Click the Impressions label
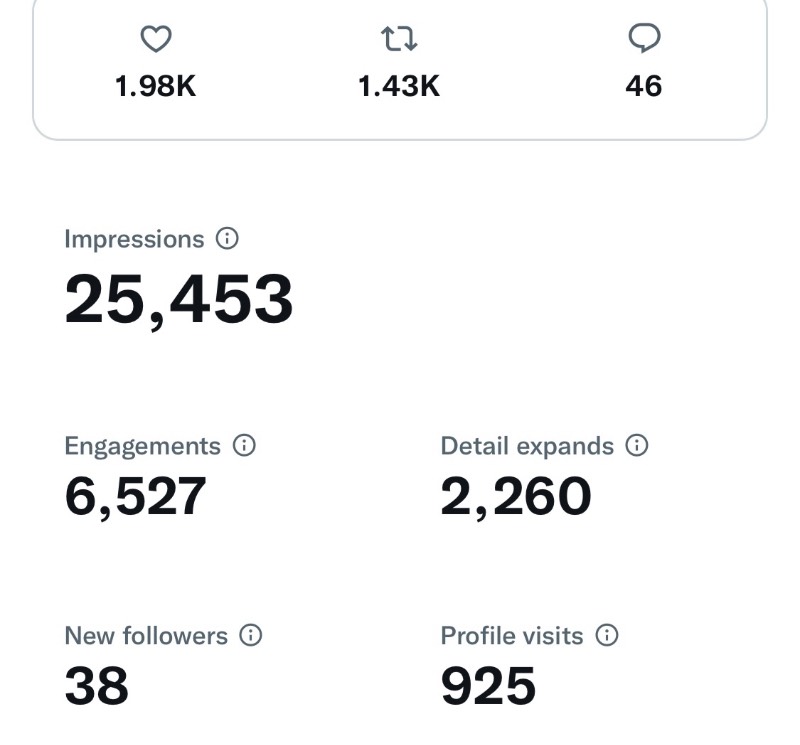The image size is (800, 745). 134,239
